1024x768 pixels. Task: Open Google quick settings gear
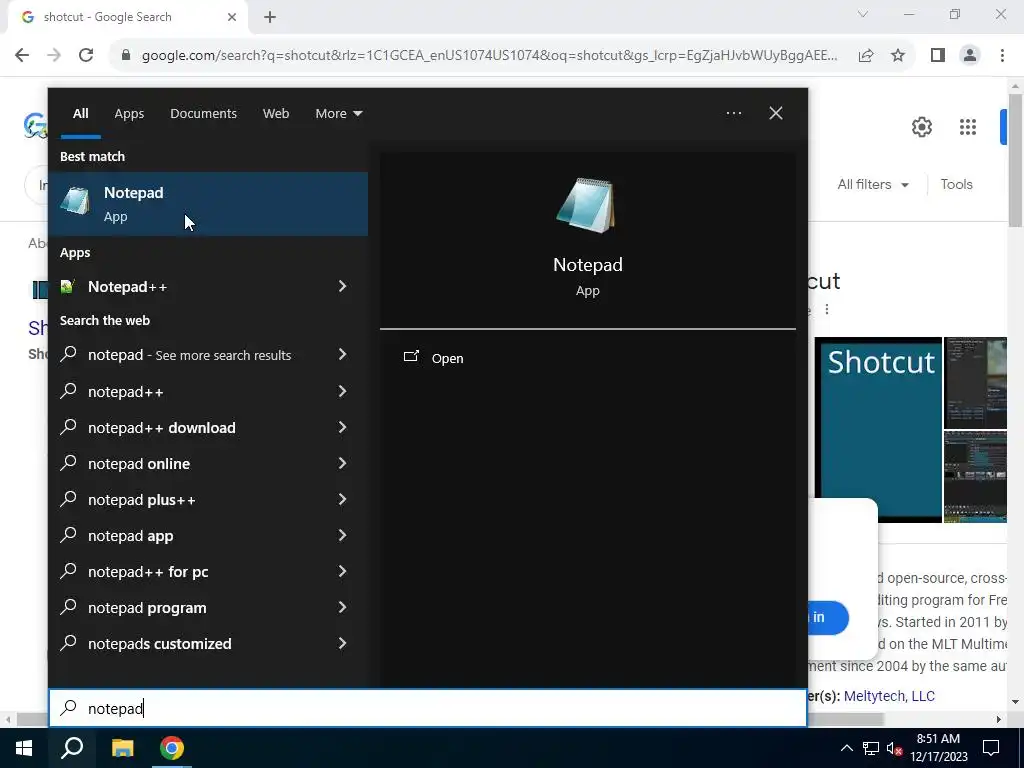921,127
